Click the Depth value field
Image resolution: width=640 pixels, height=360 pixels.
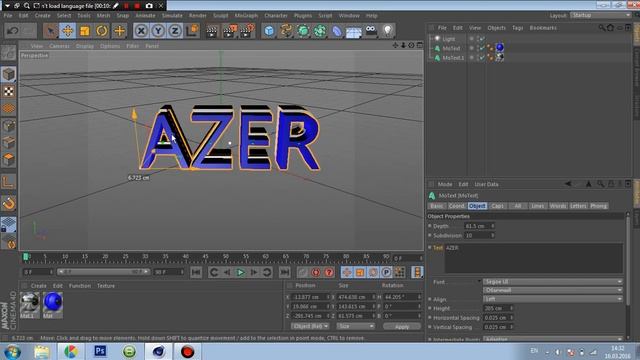point(477,226)
